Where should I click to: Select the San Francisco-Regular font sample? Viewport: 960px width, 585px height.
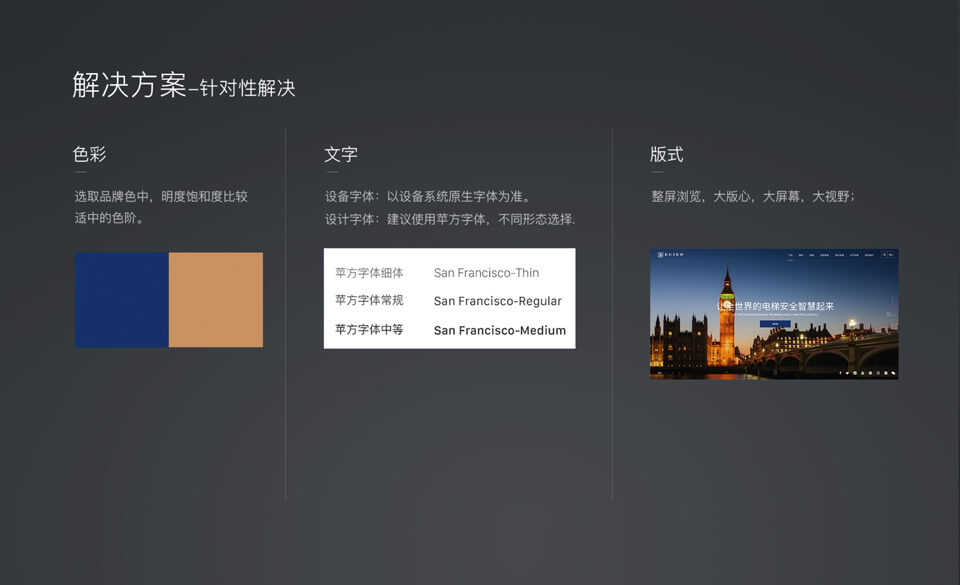click(497, 301)
